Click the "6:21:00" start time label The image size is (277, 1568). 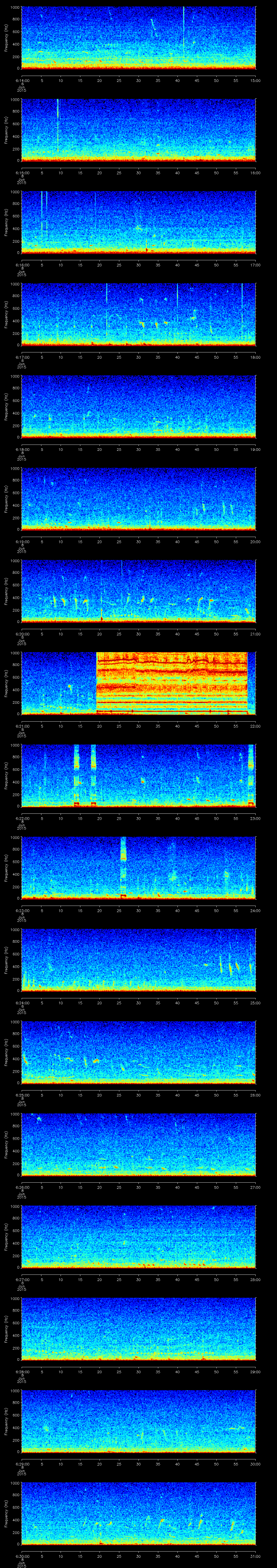(22, 726)
